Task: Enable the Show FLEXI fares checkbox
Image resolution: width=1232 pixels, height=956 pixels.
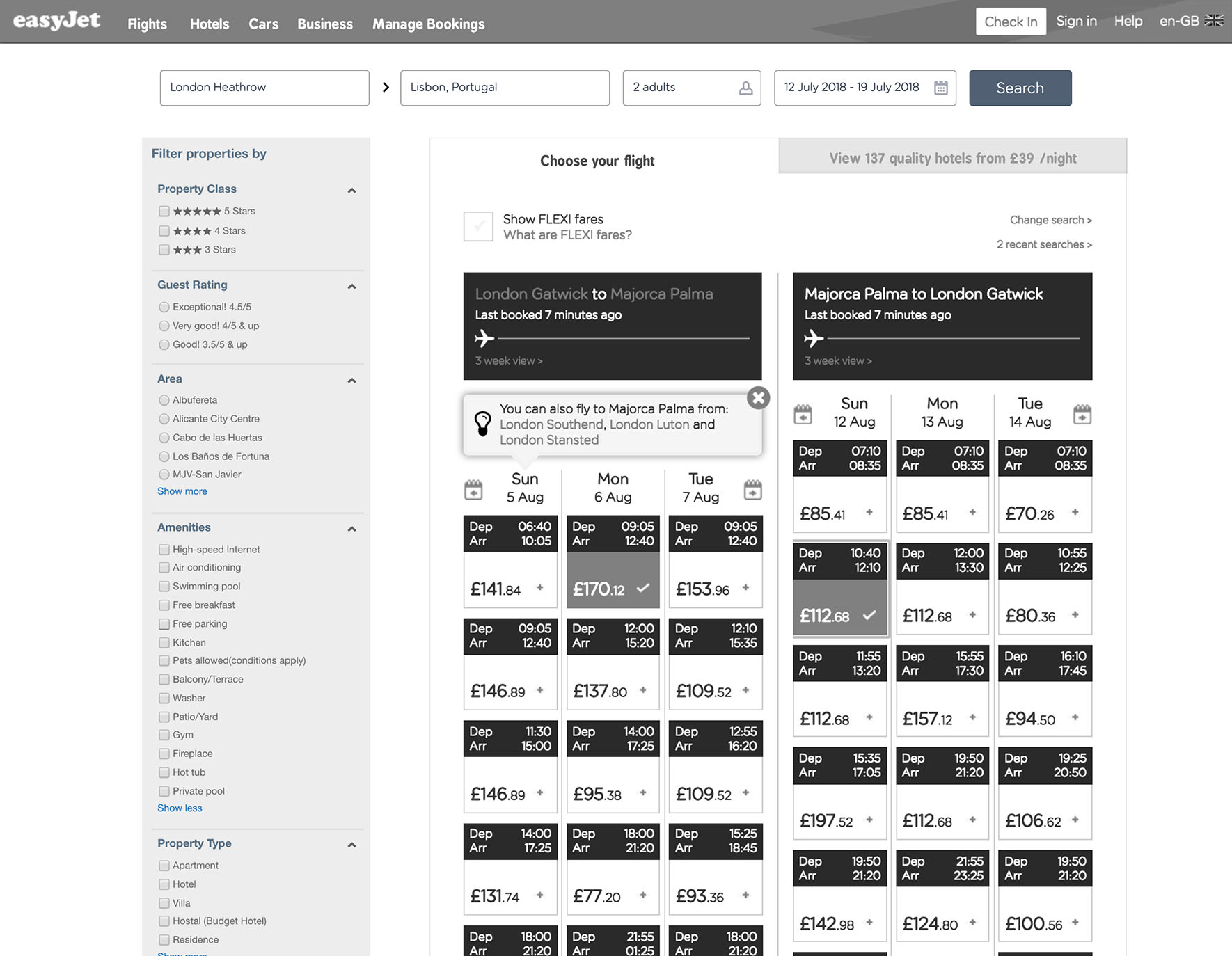Action: point(478,227)
